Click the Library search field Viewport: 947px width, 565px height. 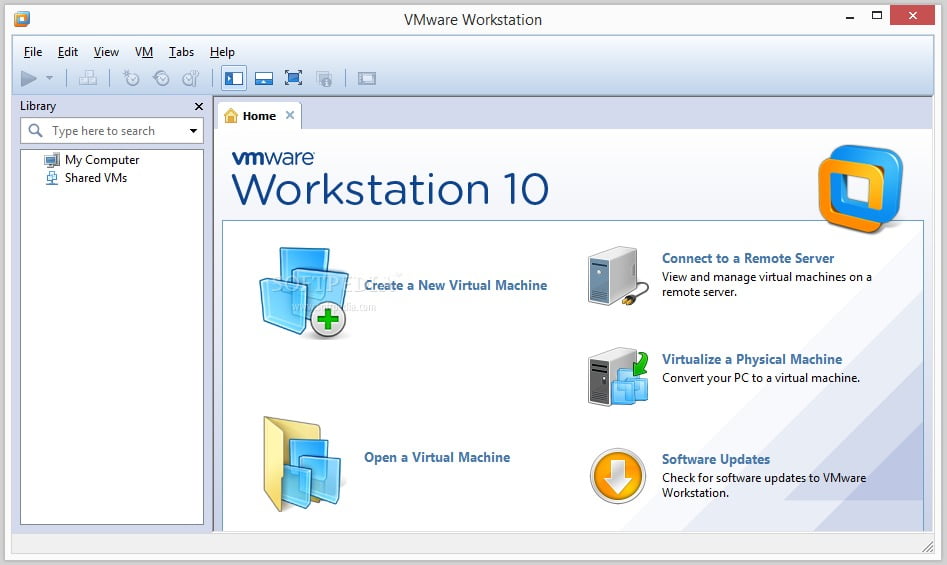pos(112,131)
